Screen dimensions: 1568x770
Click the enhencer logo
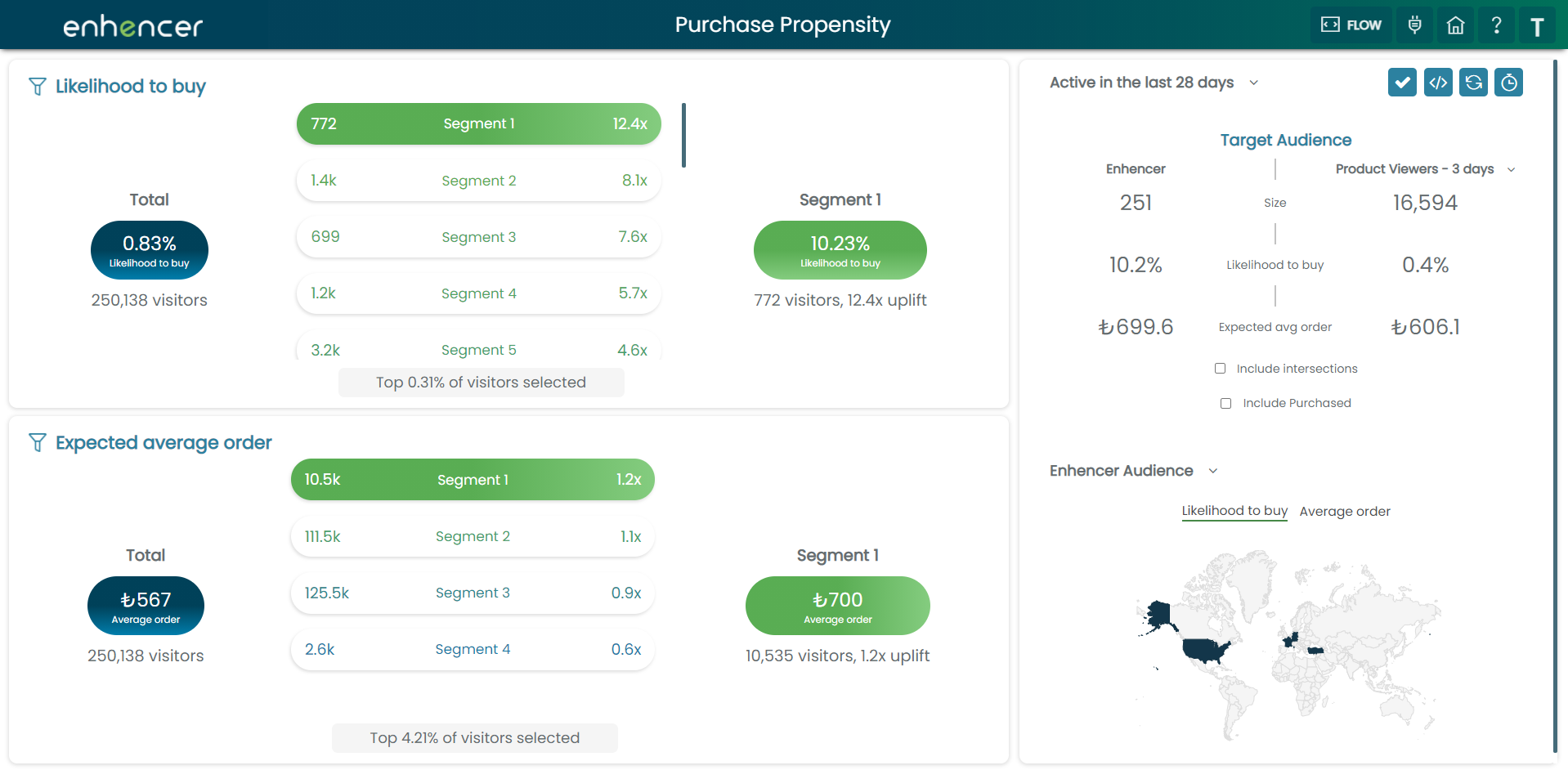(132, 27)
